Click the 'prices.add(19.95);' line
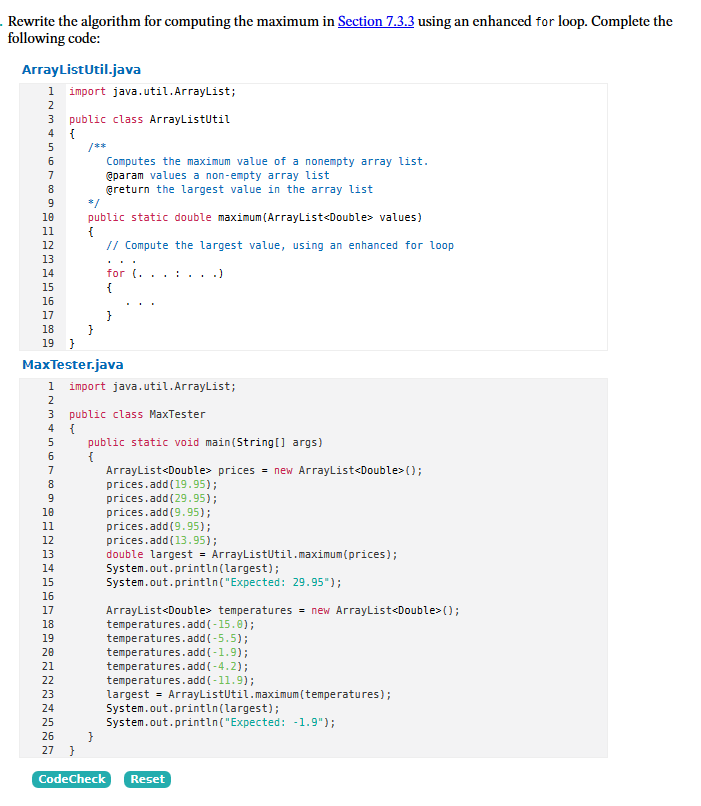This screenshot has height=806, width=701. pos(162,484)
